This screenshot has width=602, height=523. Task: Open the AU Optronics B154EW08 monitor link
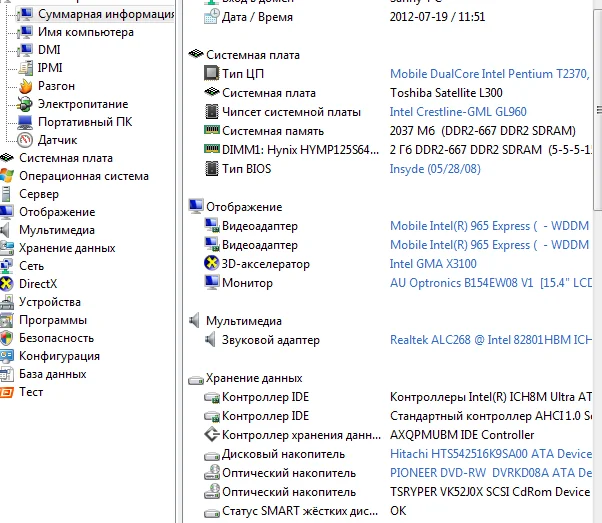491,283
